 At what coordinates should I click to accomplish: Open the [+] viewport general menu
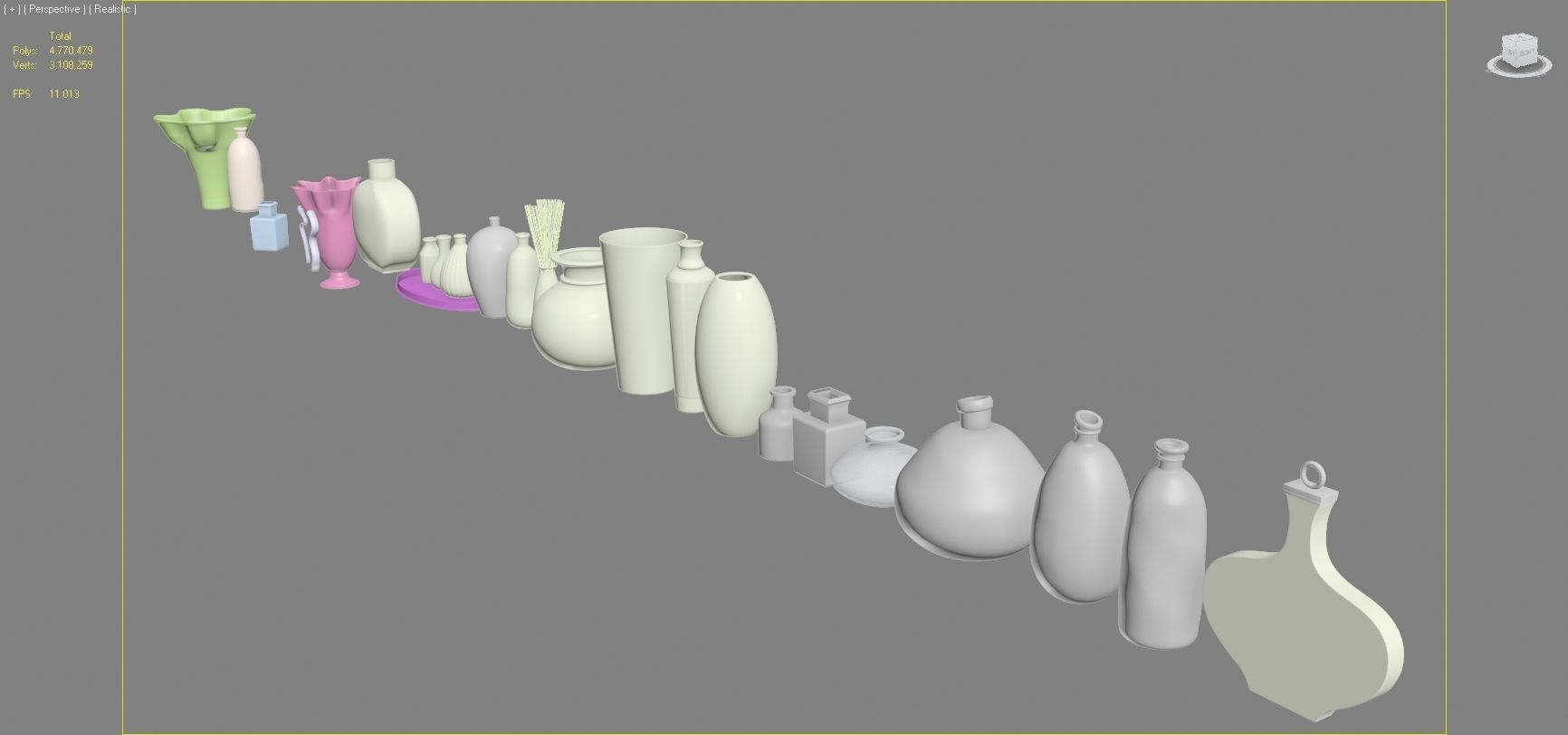coord(12,9)
